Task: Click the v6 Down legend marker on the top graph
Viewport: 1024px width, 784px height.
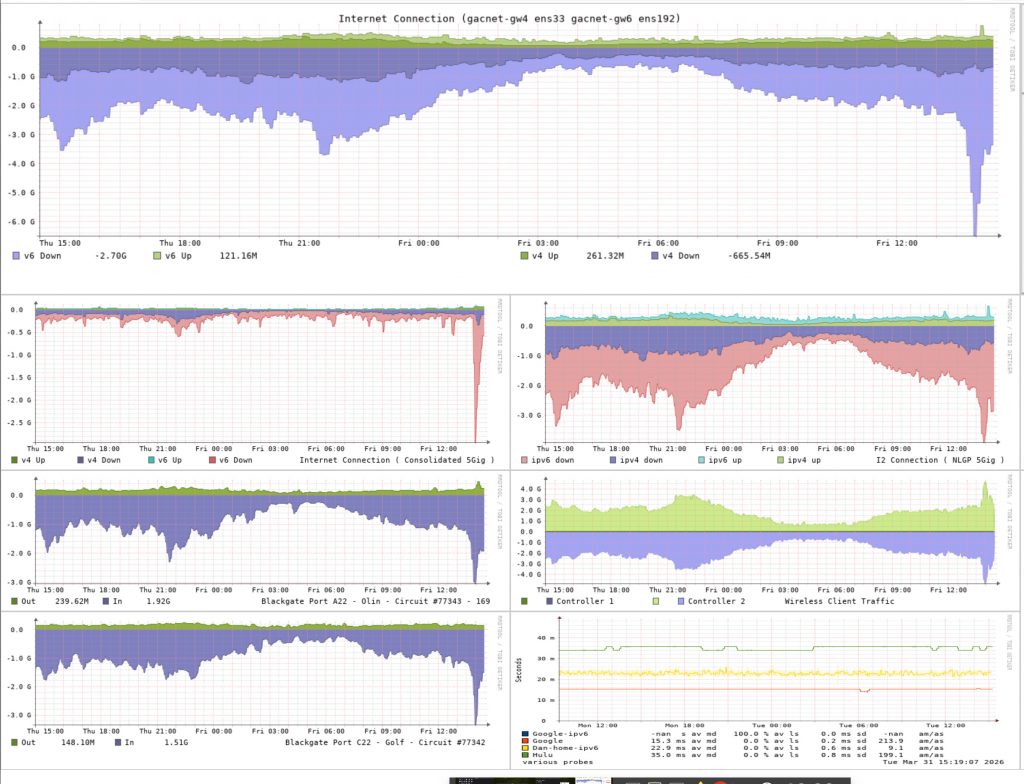Action: (x=14, y=256)
